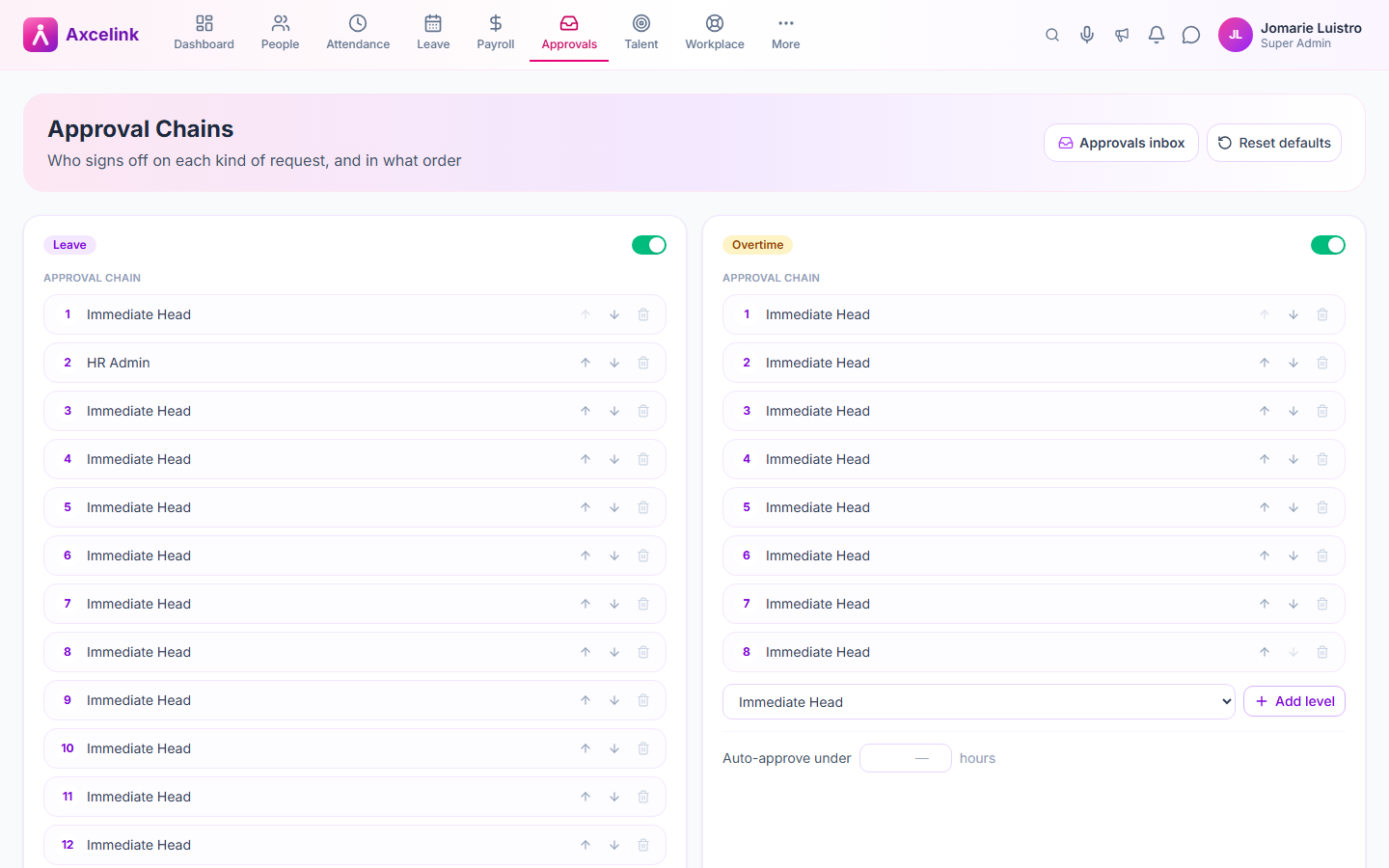Viewport: 1389px width, 868px height.
Task: Delete Leave level 4
Action: (643, 459)
